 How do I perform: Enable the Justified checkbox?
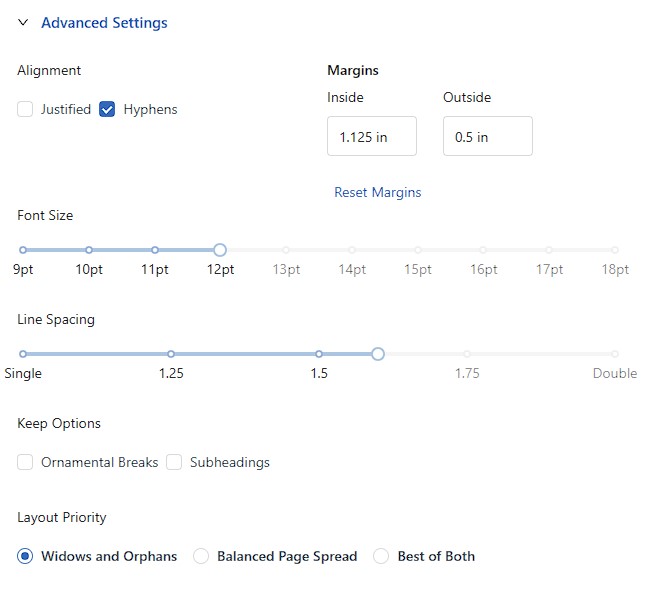pos(25,110)
